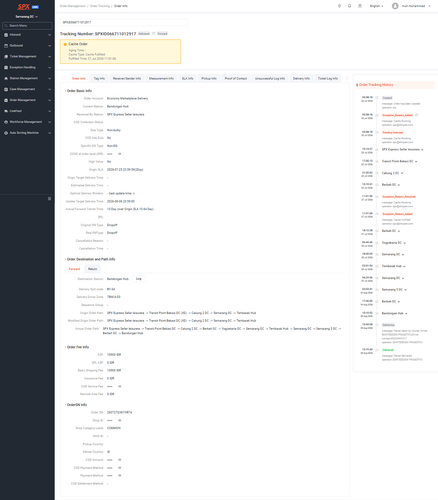Click the Ticket Management sidebar icon
Image resolution: width=438 pixels, height=500 pixels.
[x=6, y=57]
